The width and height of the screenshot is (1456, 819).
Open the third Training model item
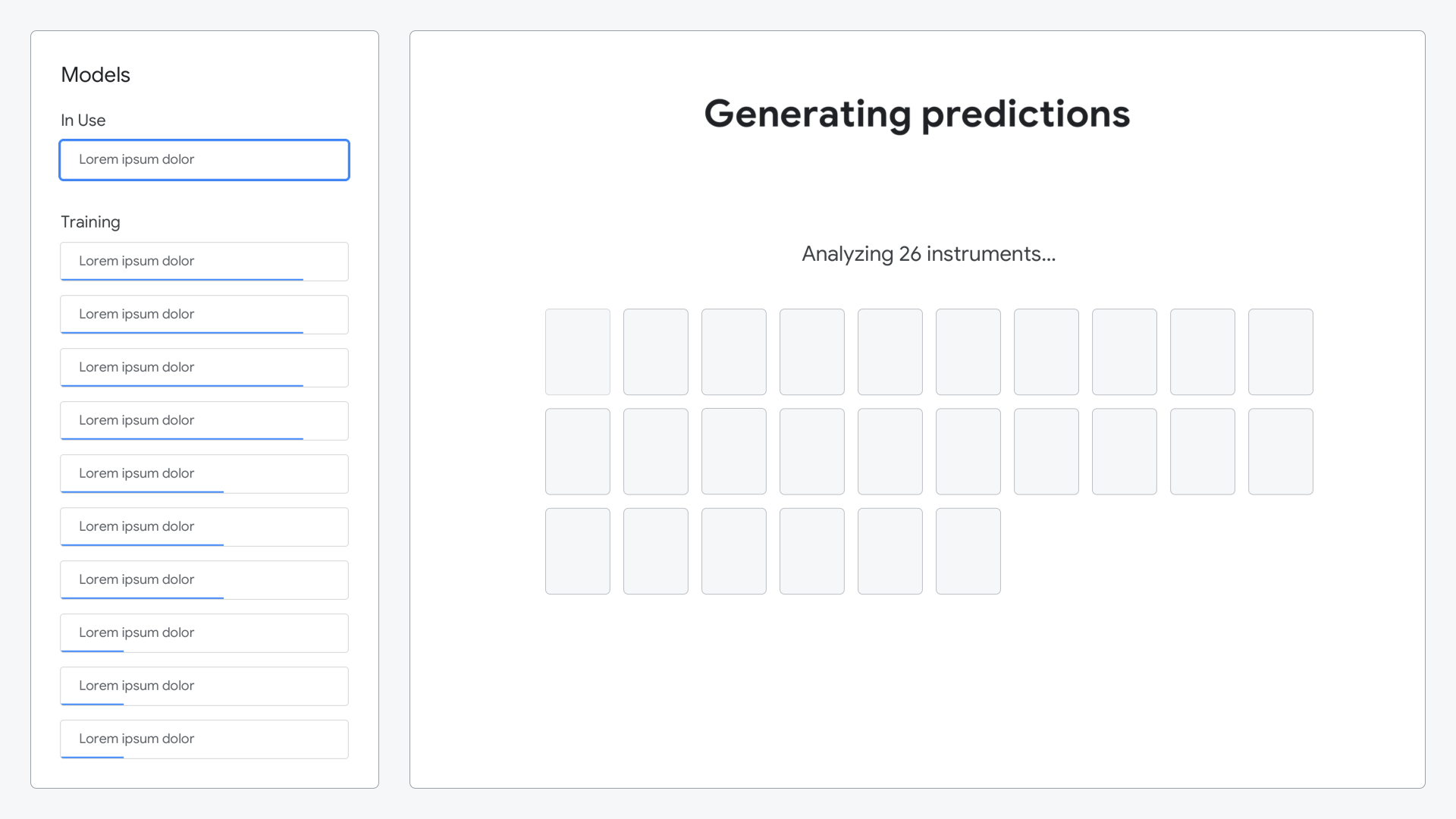pos(204,368)
